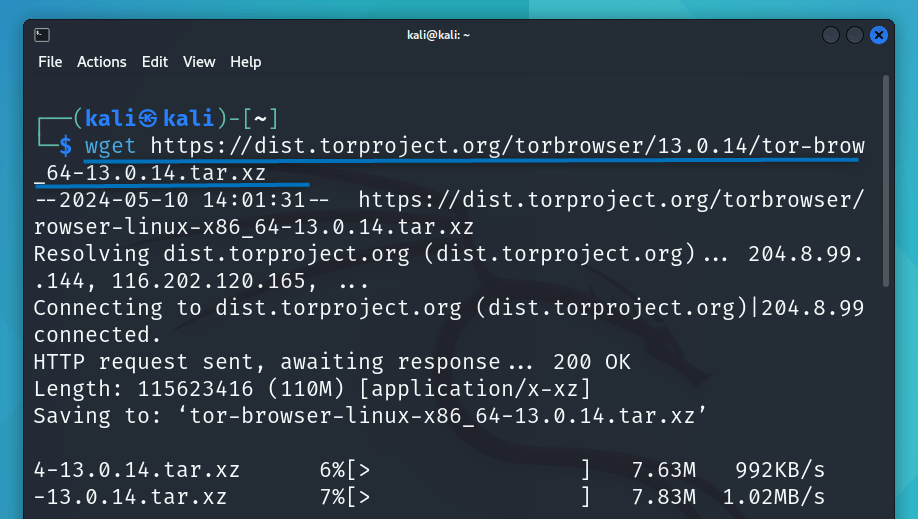Click the '7.83M' downloaded amount

coord(663,497)
